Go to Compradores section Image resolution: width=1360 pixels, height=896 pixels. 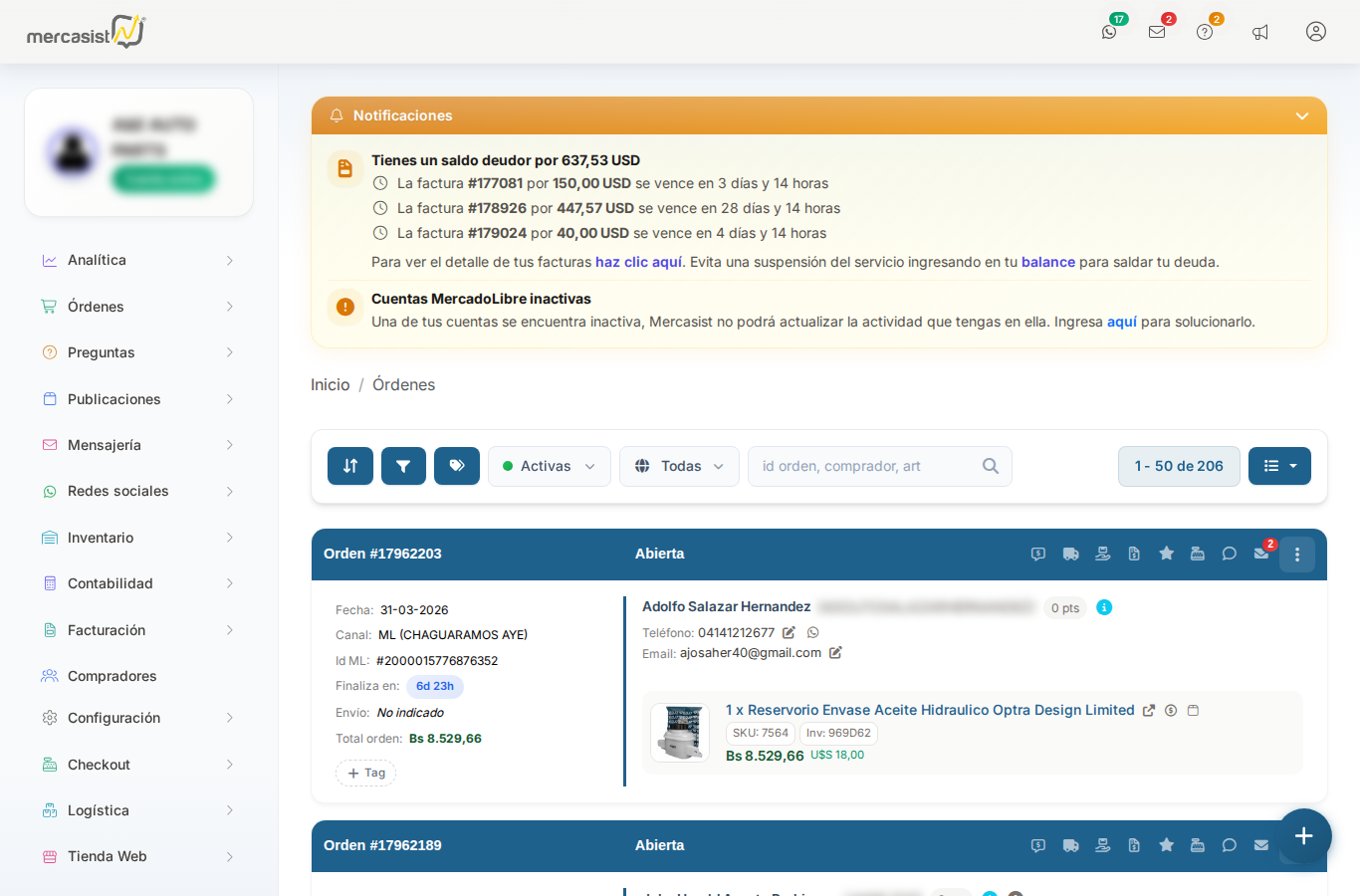(x=138, y=676)
